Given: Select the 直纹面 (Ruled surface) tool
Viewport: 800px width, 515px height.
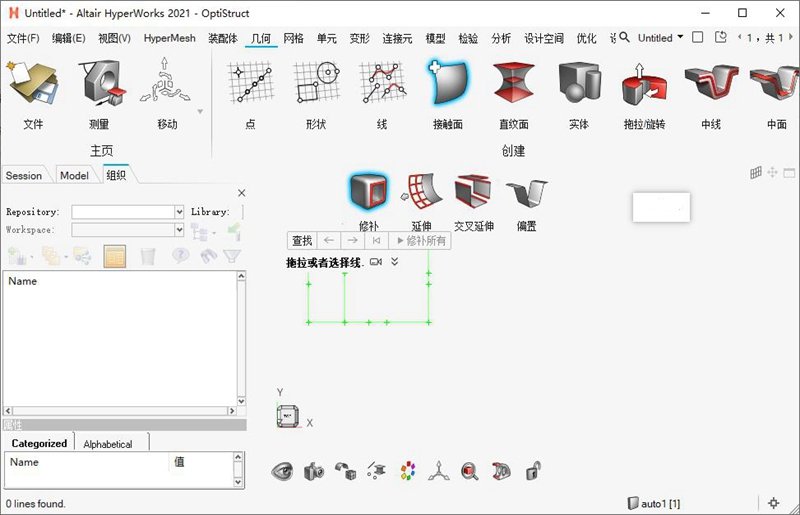Looking at the screenshot, I should pos(513,83).
